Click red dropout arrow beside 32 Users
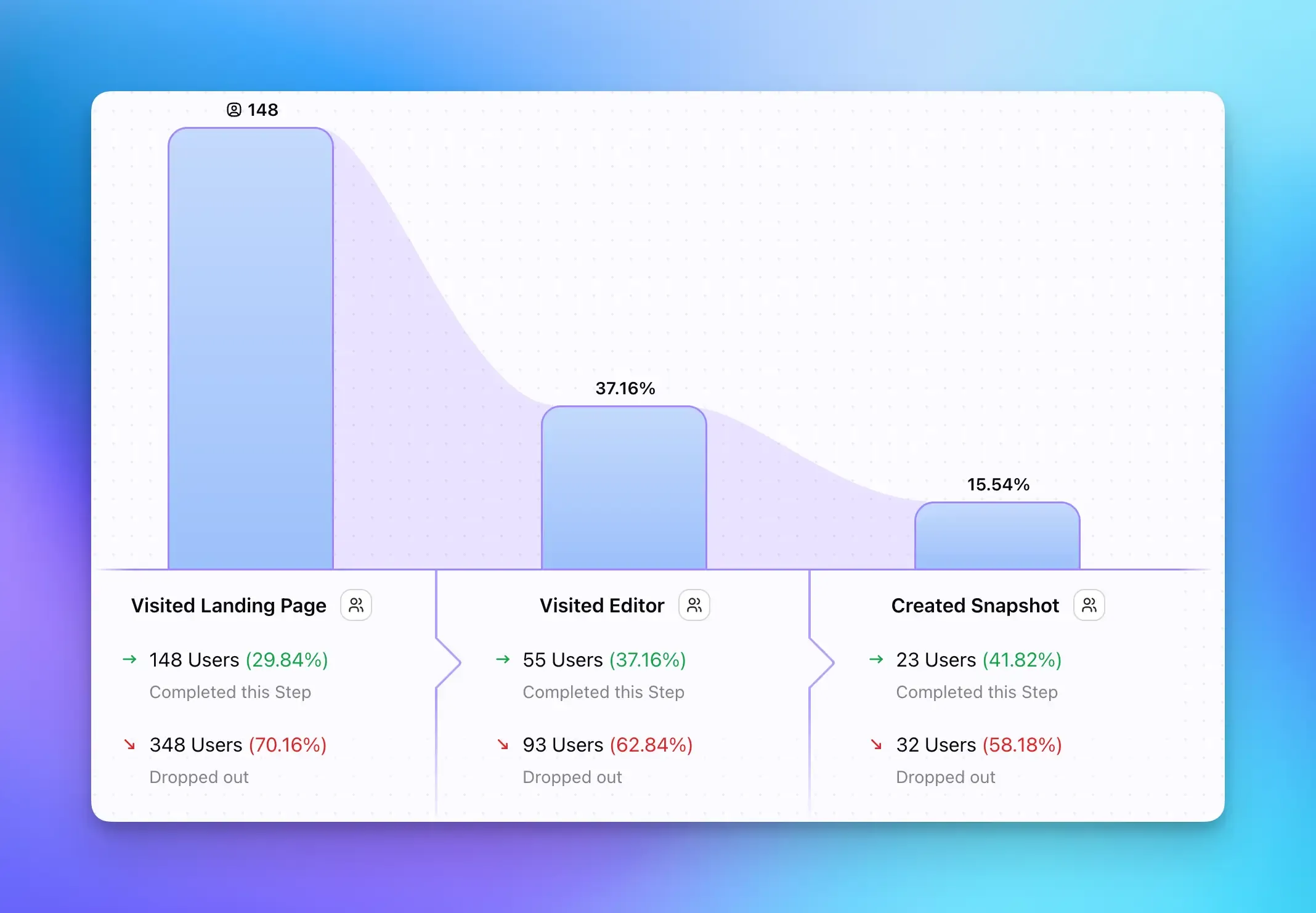This screenshot has height=913, width=1316. pyautogui.click(x=876, y=745)
